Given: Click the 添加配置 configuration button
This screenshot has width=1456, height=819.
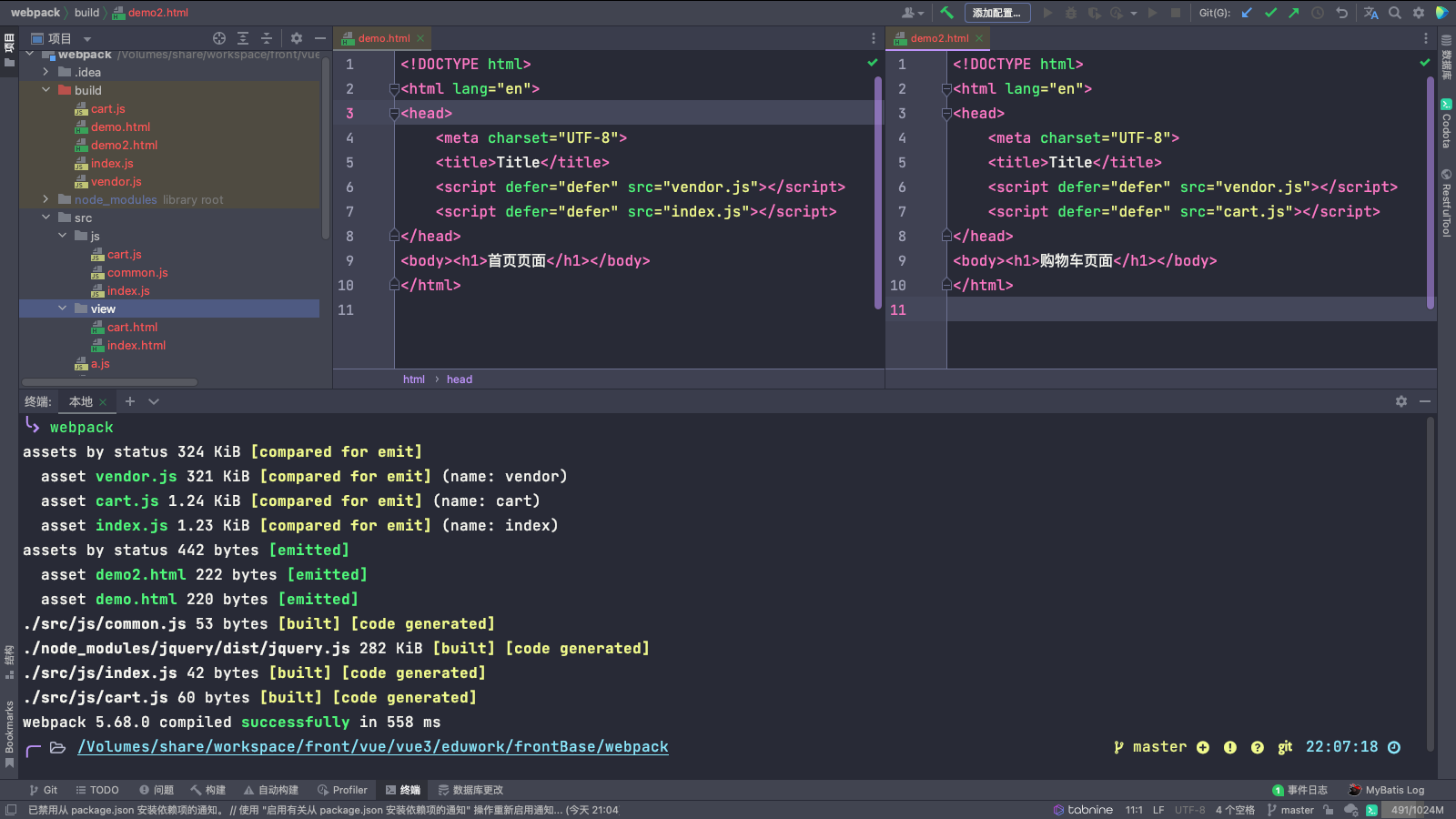Looking at the screenshot, I should click(997, 12).
